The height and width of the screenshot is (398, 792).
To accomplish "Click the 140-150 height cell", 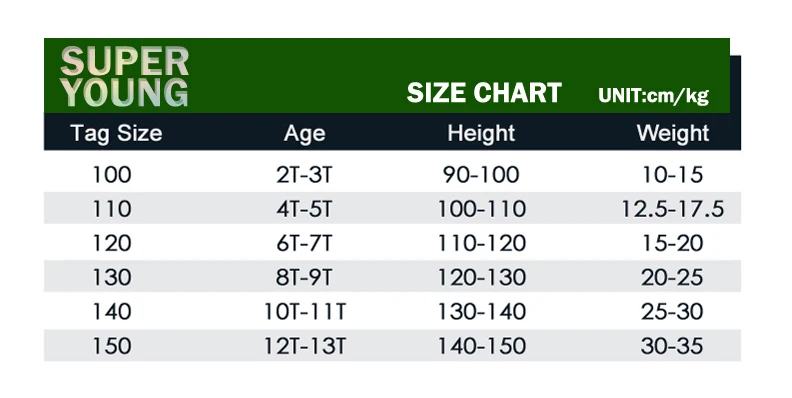I will pyautogui.click(x=481, y=346).
